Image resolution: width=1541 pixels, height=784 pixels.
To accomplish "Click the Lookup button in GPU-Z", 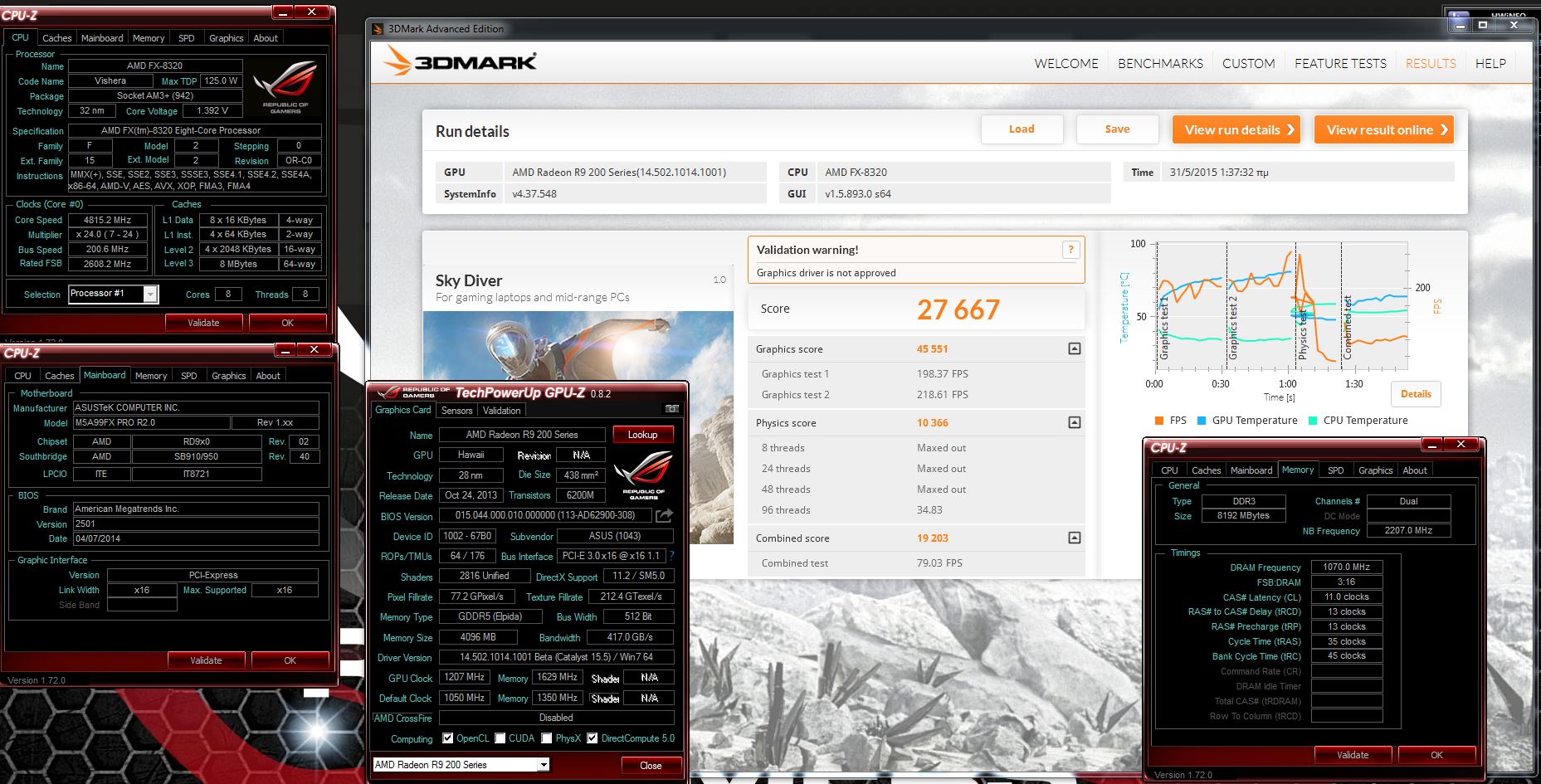I will coord(642,435).
